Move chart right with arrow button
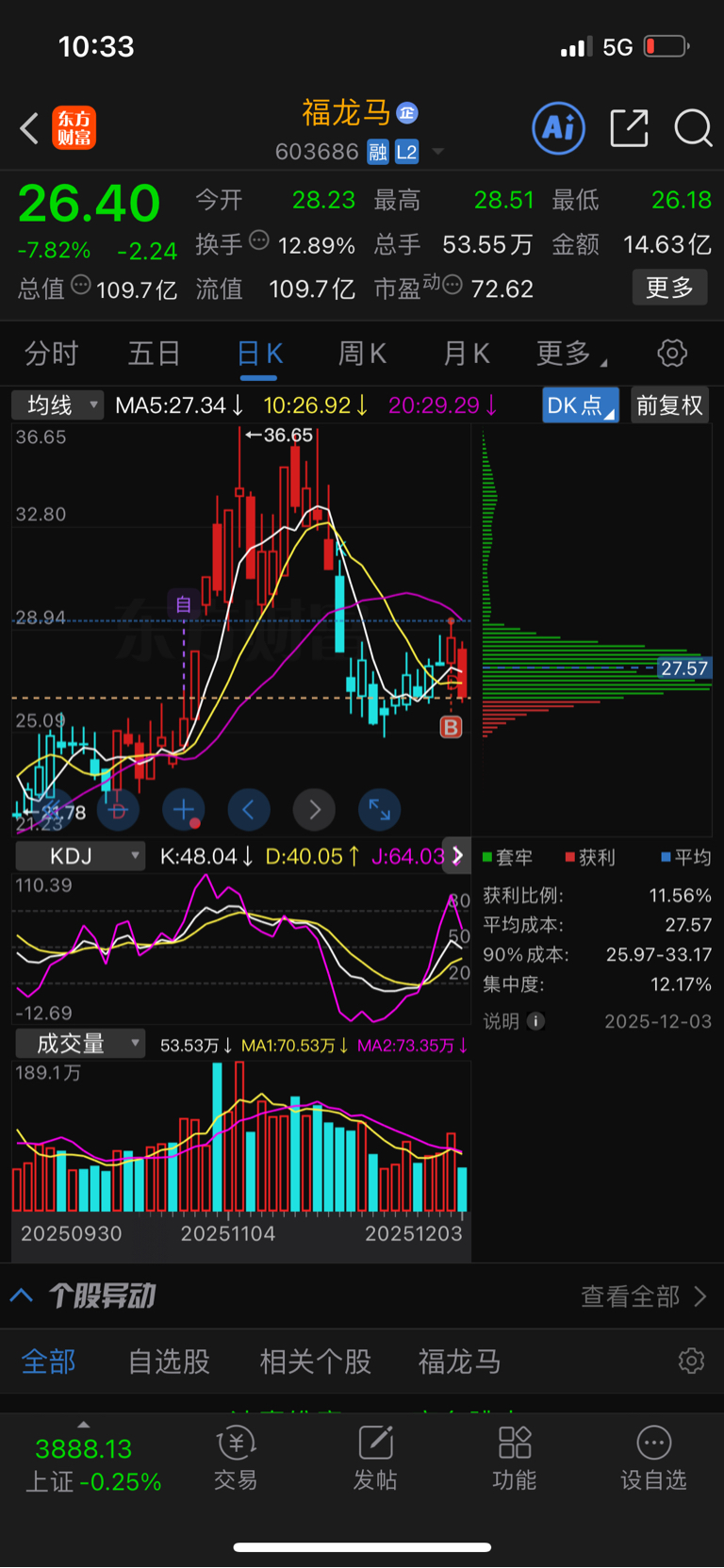This screenshot has height=1568, width=724. [x=314, y=810]
